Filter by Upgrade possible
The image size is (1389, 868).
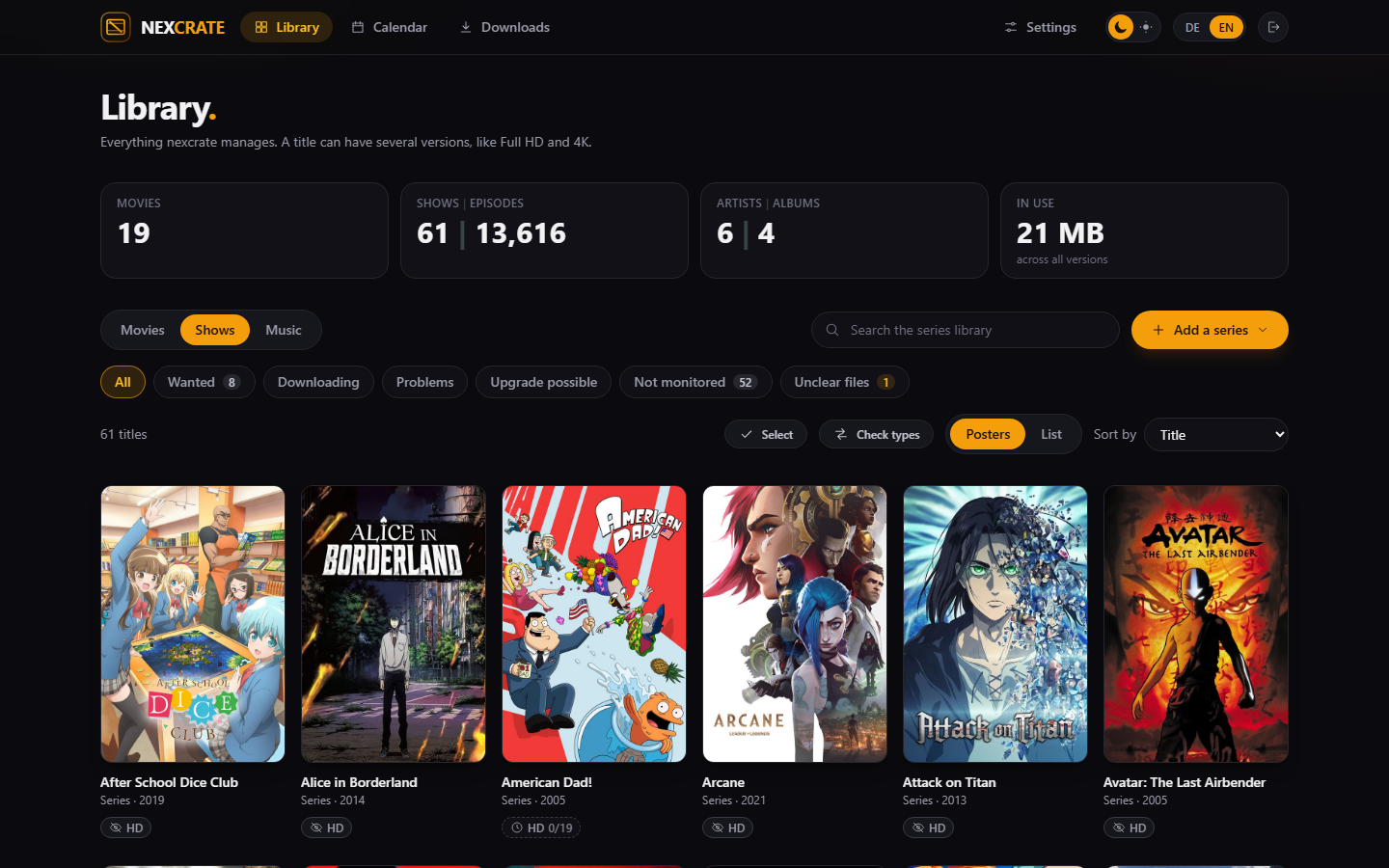pyautogui.click(x=544, y=382)
